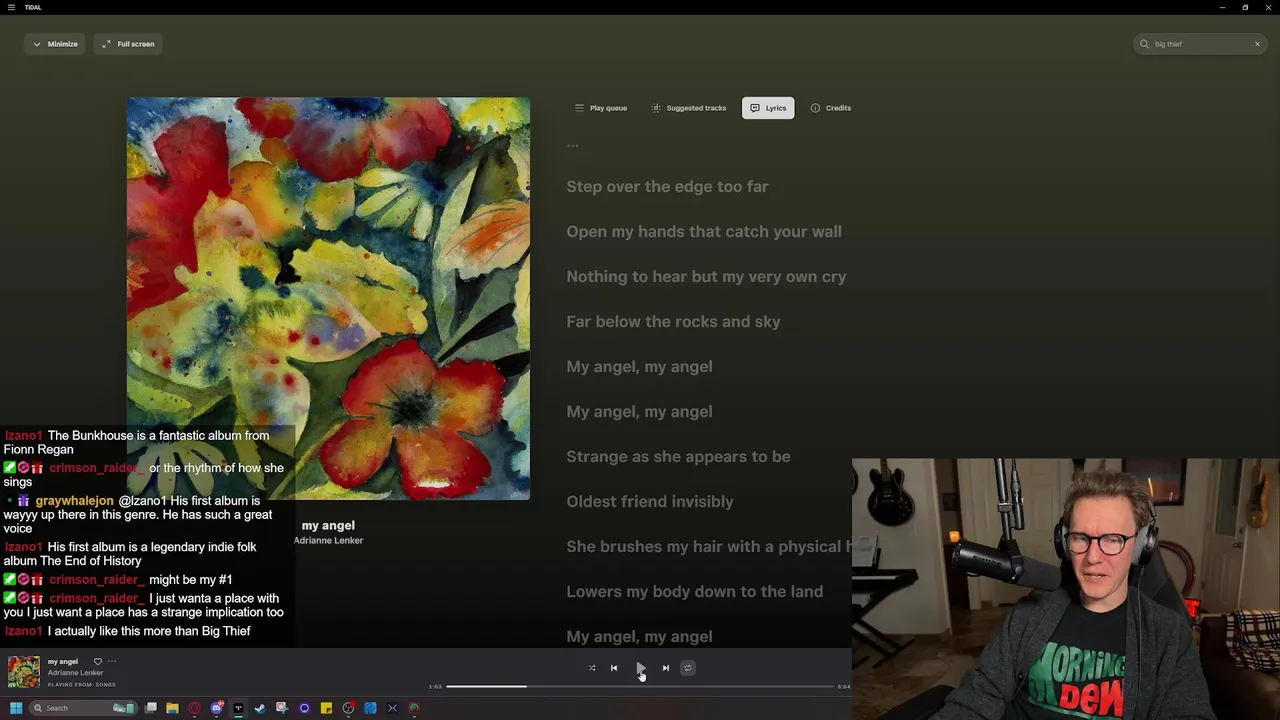
Task: Select the Lyrics tab
Action: point(768,108)
